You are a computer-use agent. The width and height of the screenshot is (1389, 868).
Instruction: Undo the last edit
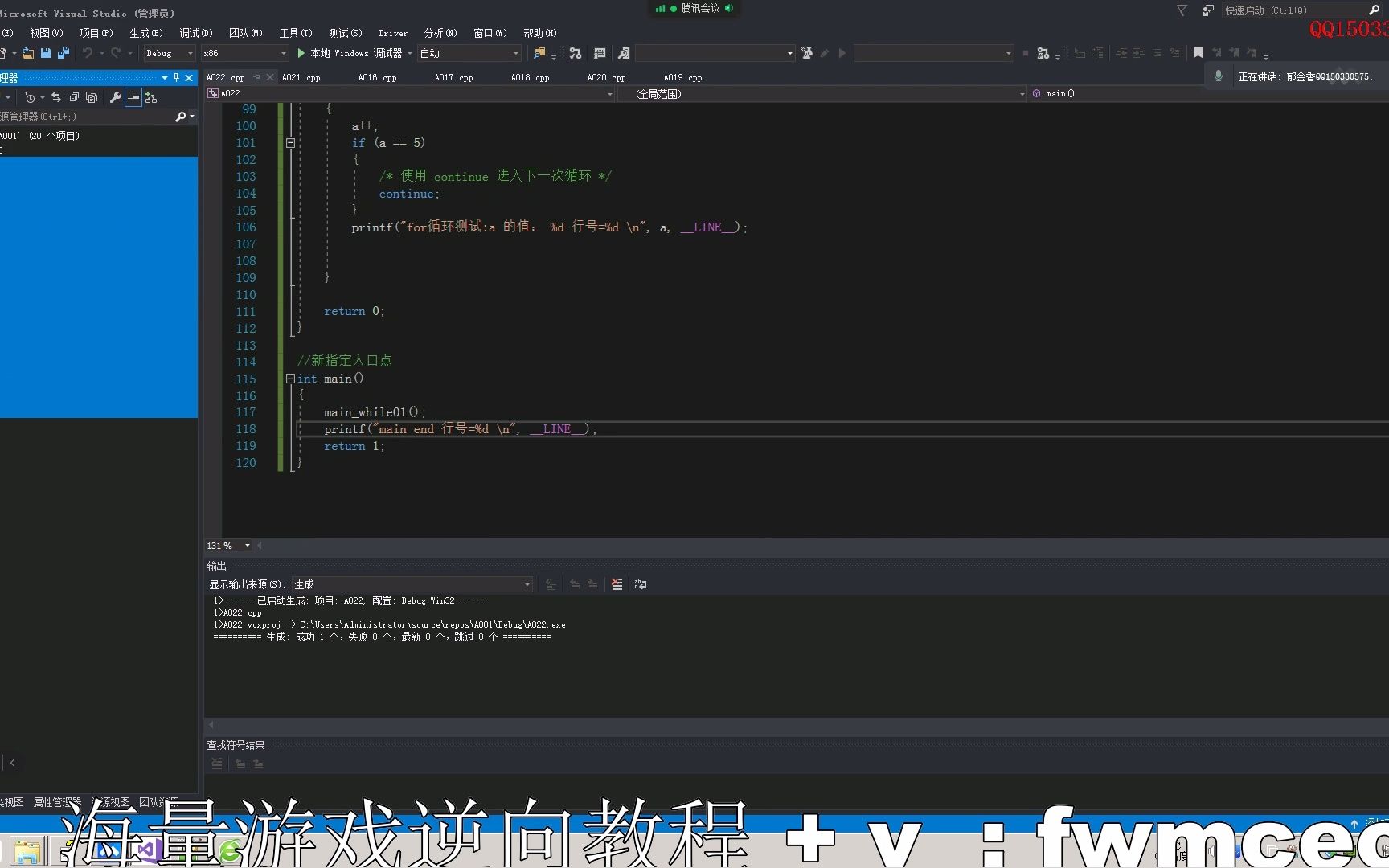(88, 53)
